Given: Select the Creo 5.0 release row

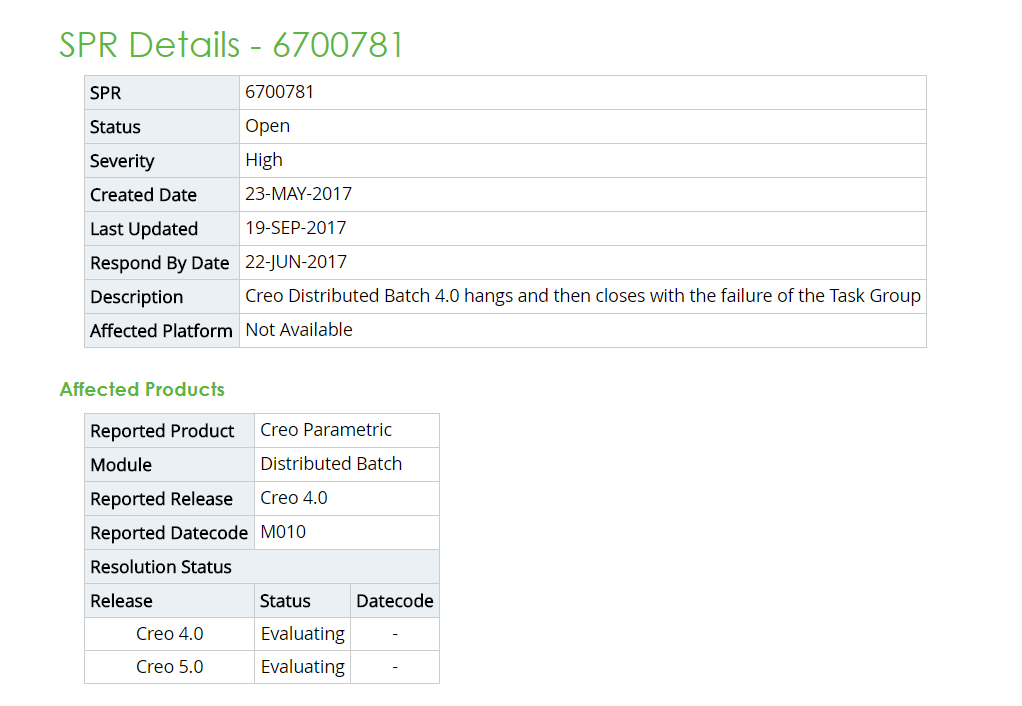Looking at the screenshot, I should pos(170,667).
